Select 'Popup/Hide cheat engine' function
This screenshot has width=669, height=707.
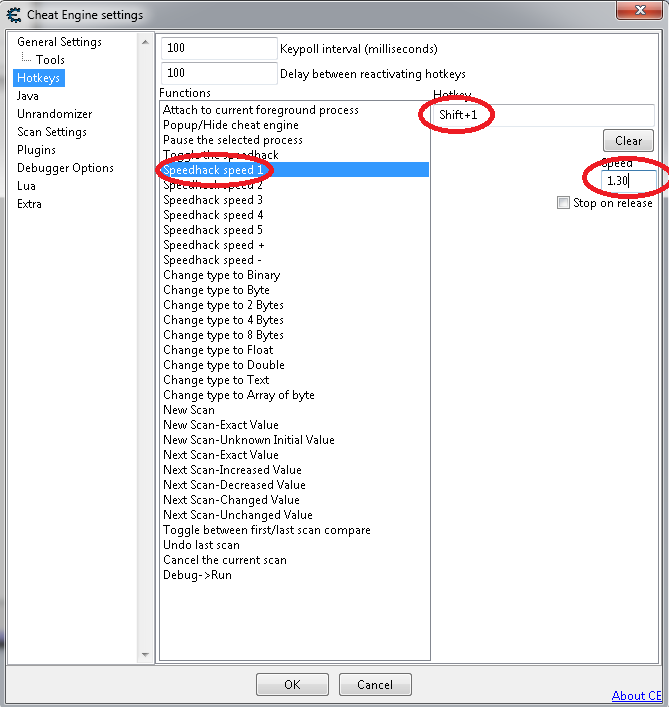coord(295,125)
